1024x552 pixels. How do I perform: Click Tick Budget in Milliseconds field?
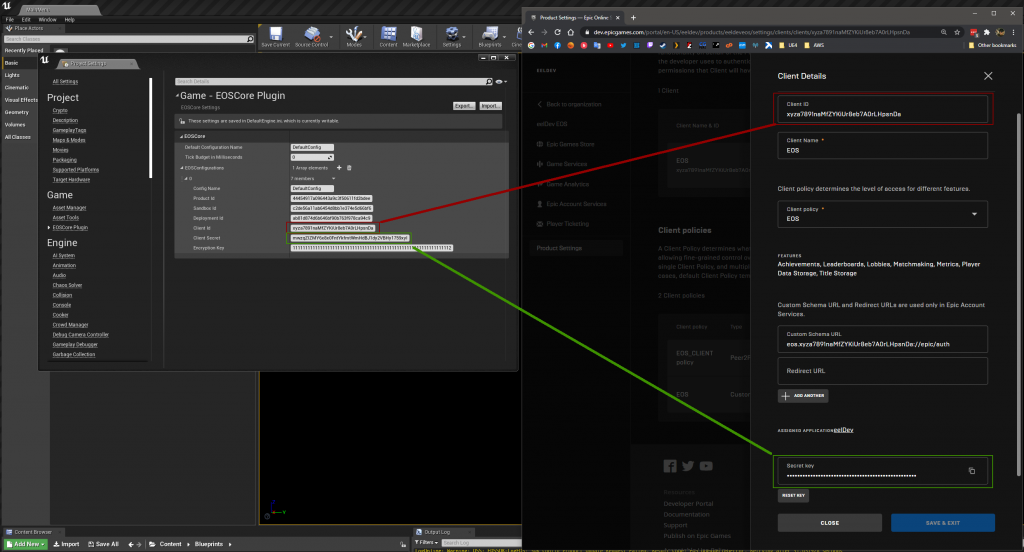312,157
